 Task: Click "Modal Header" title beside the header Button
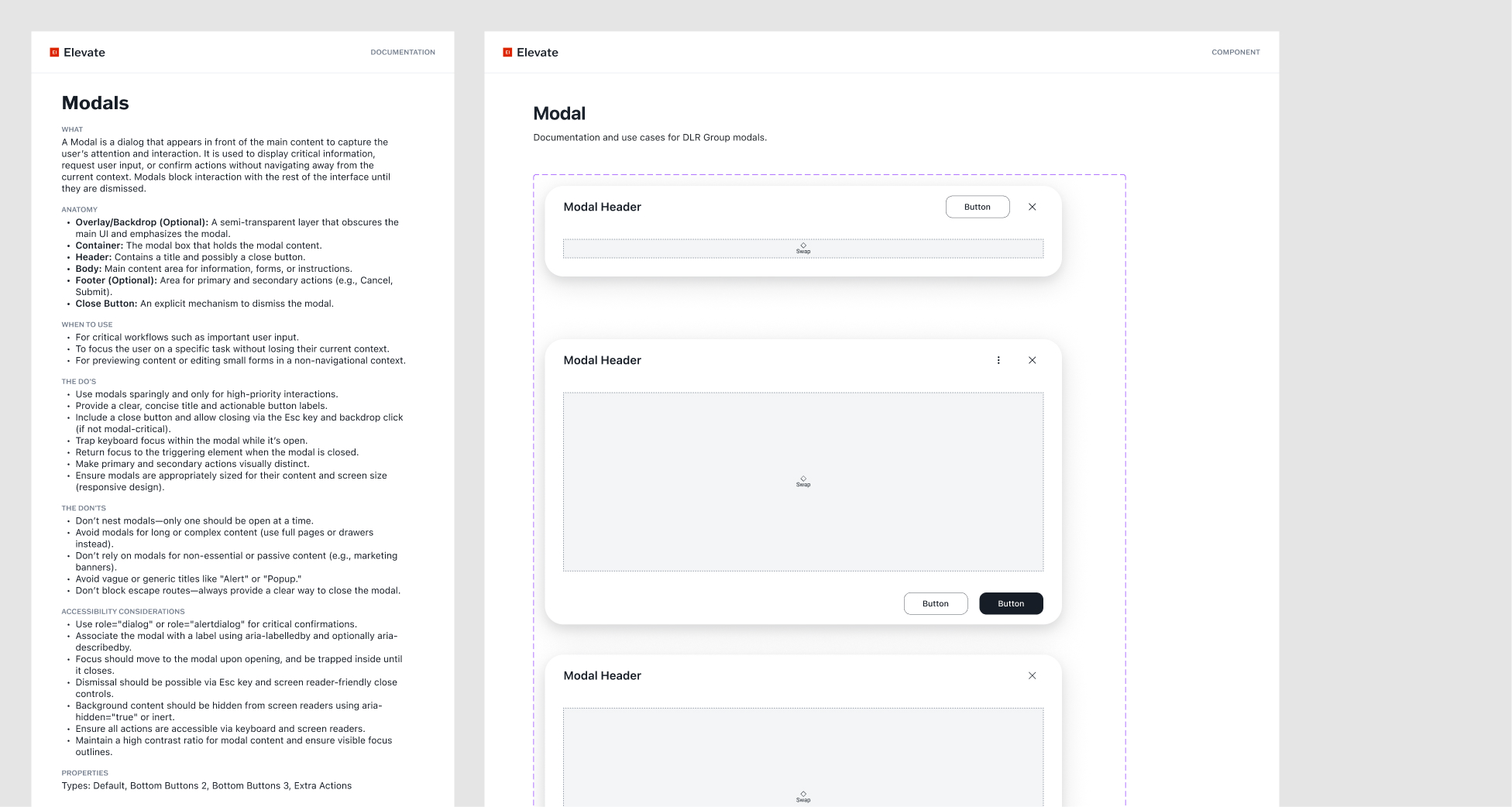602,207
